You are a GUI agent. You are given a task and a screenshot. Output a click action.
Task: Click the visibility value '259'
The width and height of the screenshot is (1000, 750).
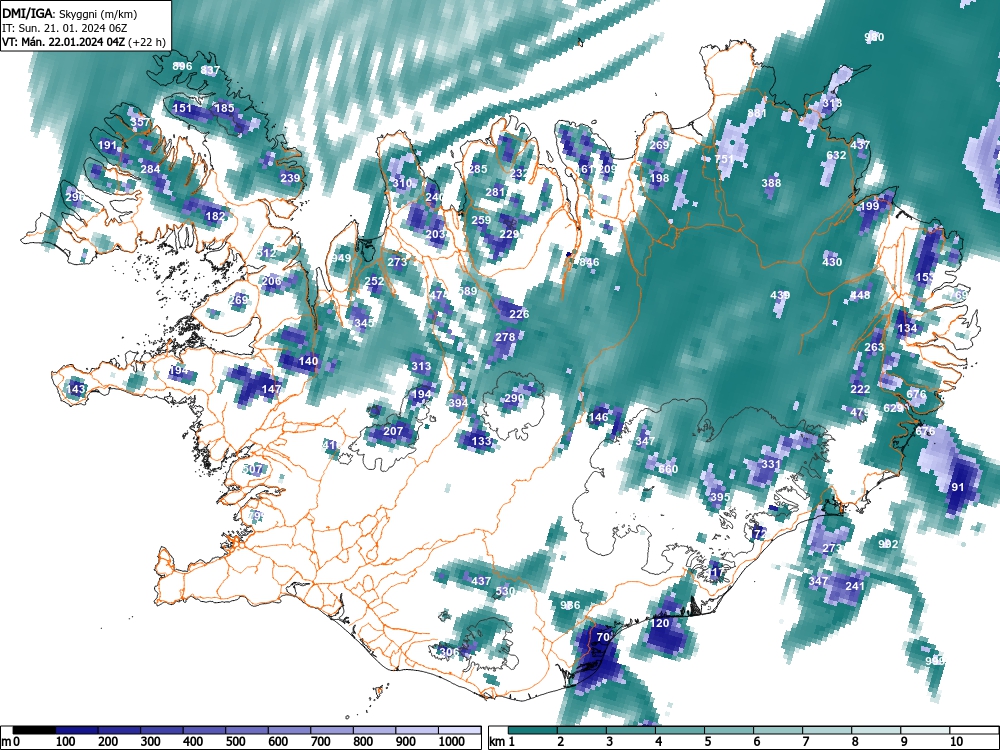(482, 220)
